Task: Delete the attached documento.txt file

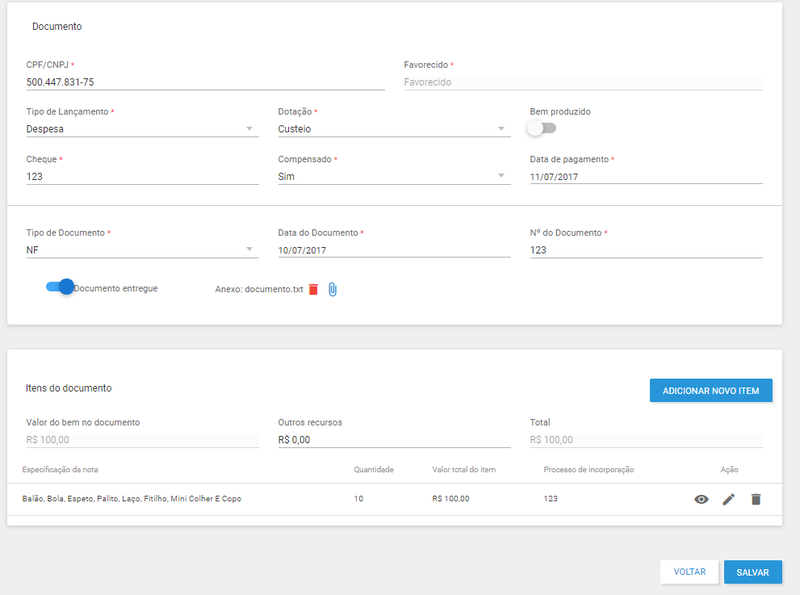Action: click(313, 289)
